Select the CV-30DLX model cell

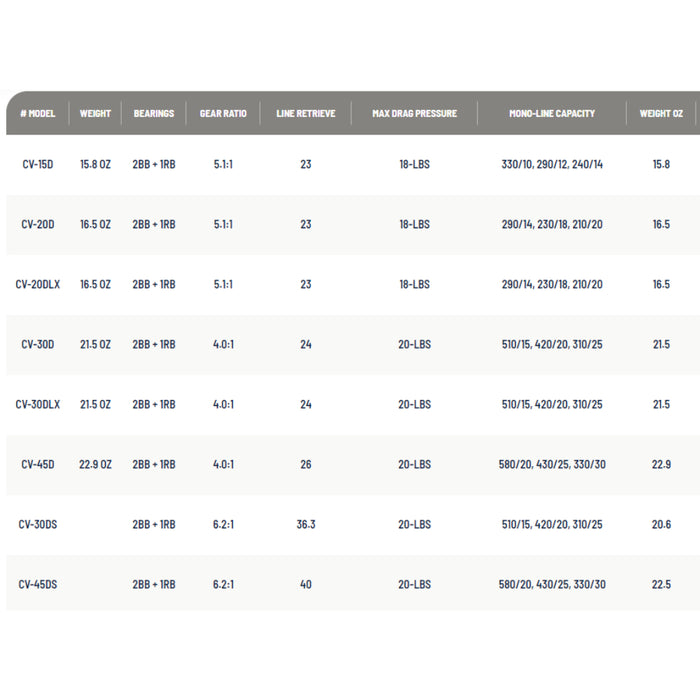tap(38, 404)
